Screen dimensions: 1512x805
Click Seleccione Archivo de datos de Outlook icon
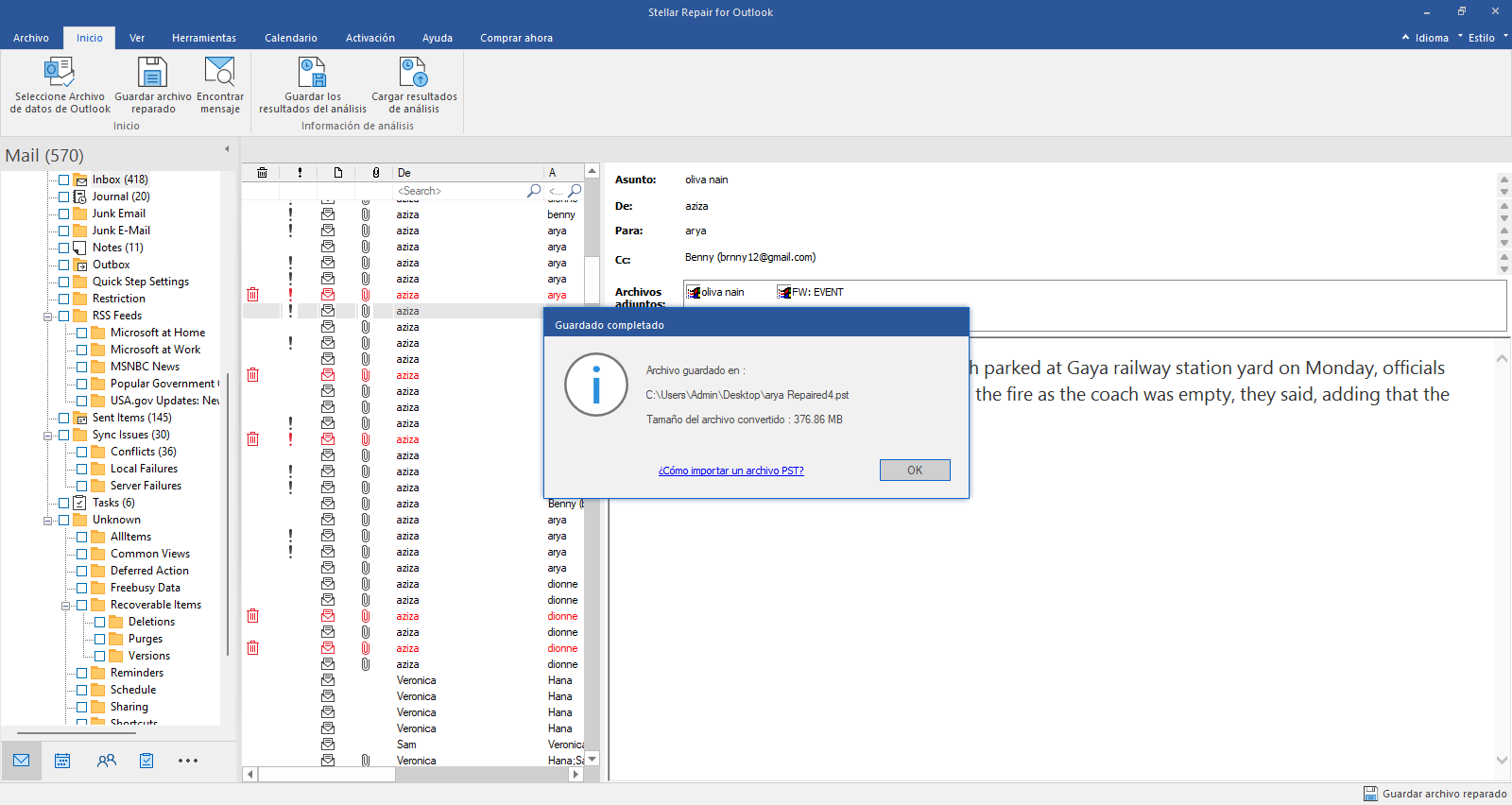pos(60,72)
